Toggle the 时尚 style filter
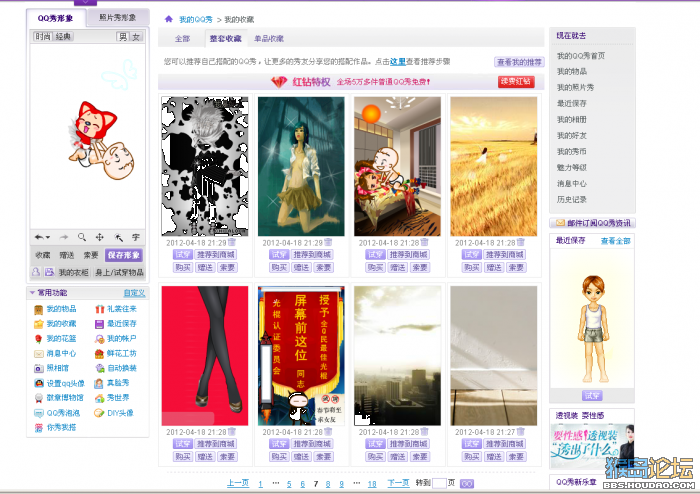The height and width of the screenshot is (494, 700). coord(43,37)
